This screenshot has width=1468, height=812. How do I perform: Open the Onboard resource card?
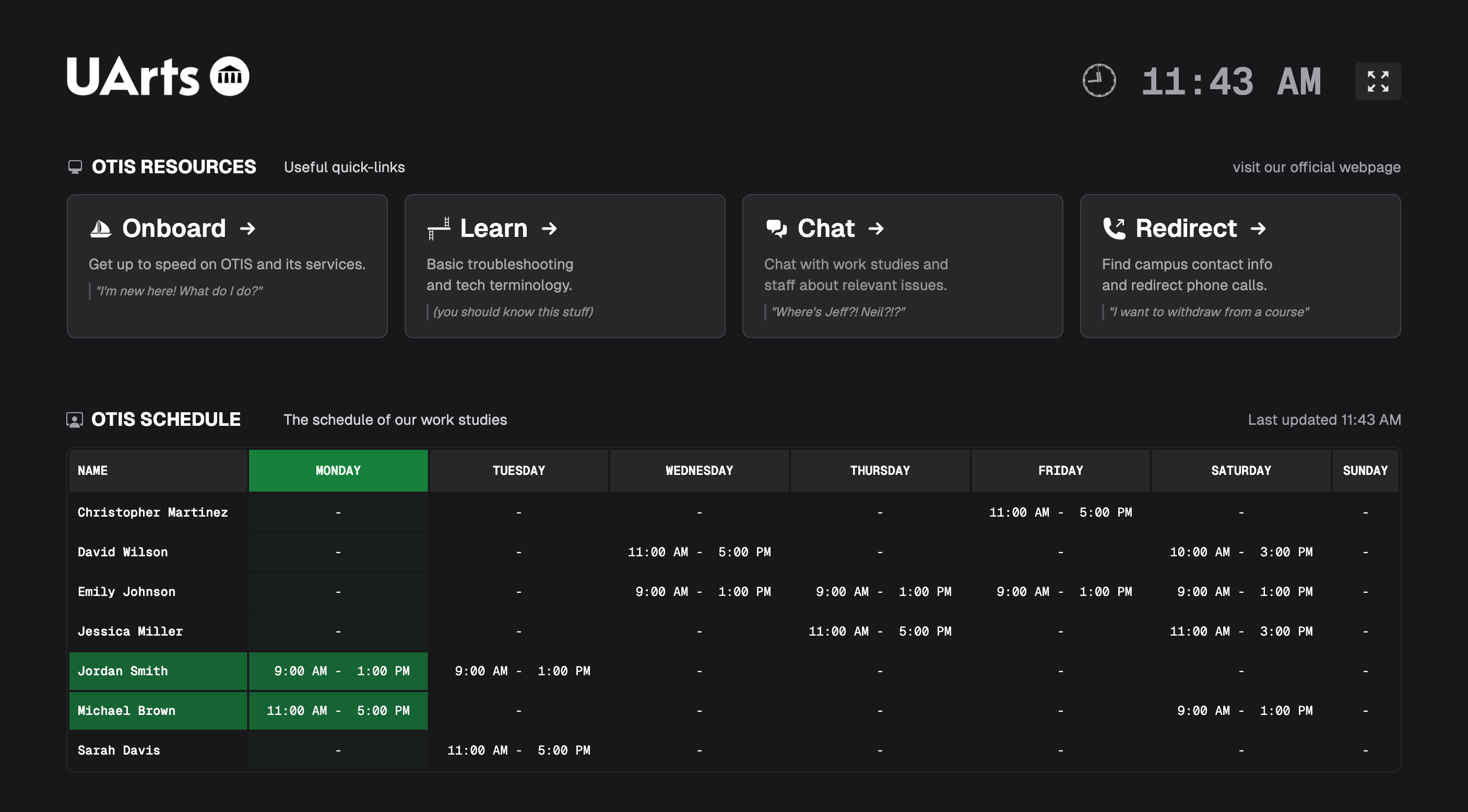click(x=227, y=266)
